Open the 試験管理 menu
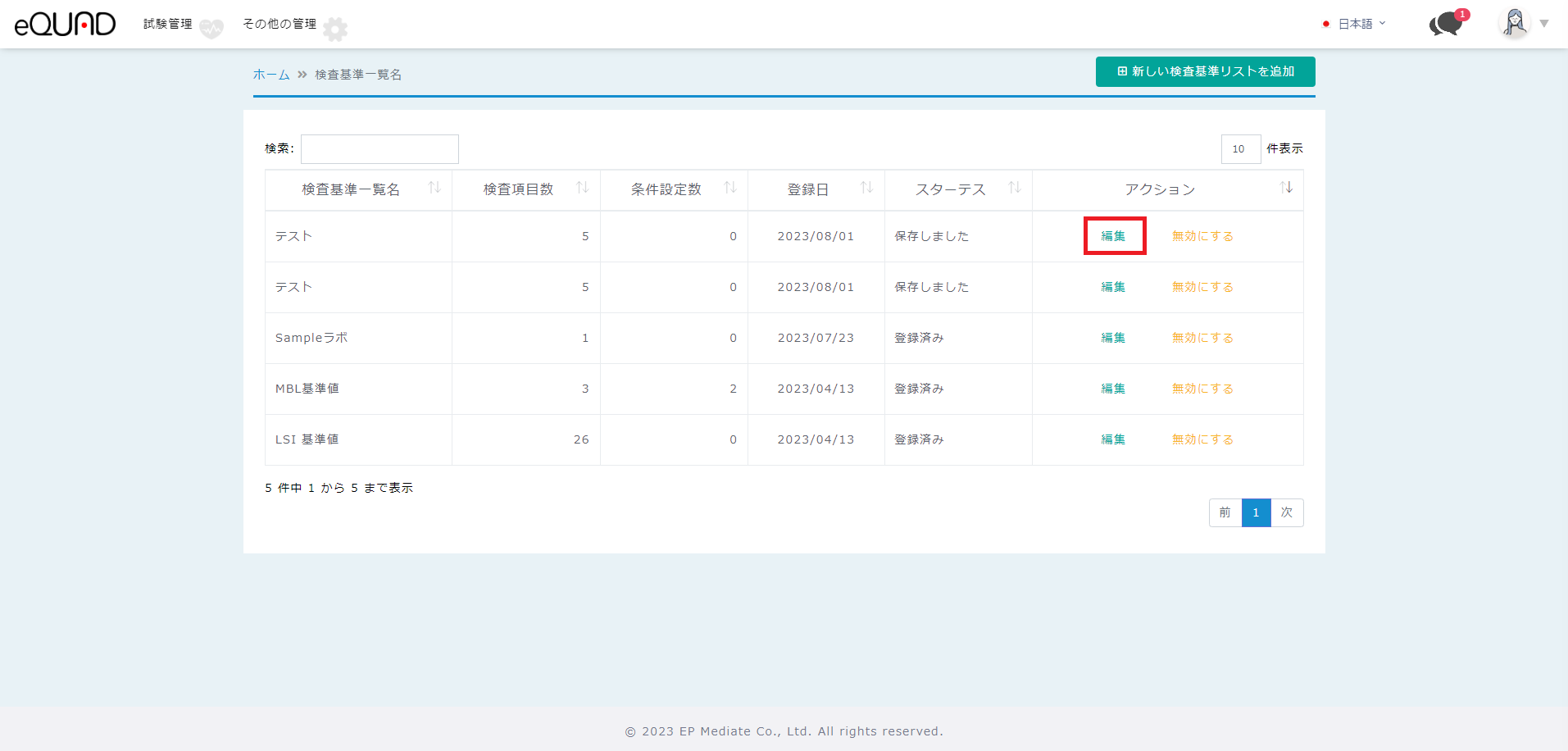The width and height of the screenshot is (1568, 751). click(x=168, y=24)
